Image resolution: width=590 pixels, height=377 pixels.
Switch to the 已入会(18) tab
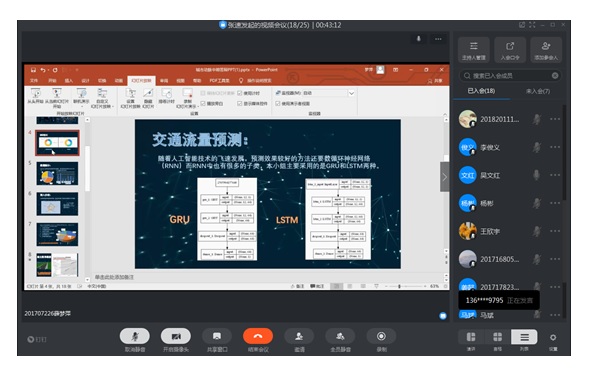(x=481, y=91)
